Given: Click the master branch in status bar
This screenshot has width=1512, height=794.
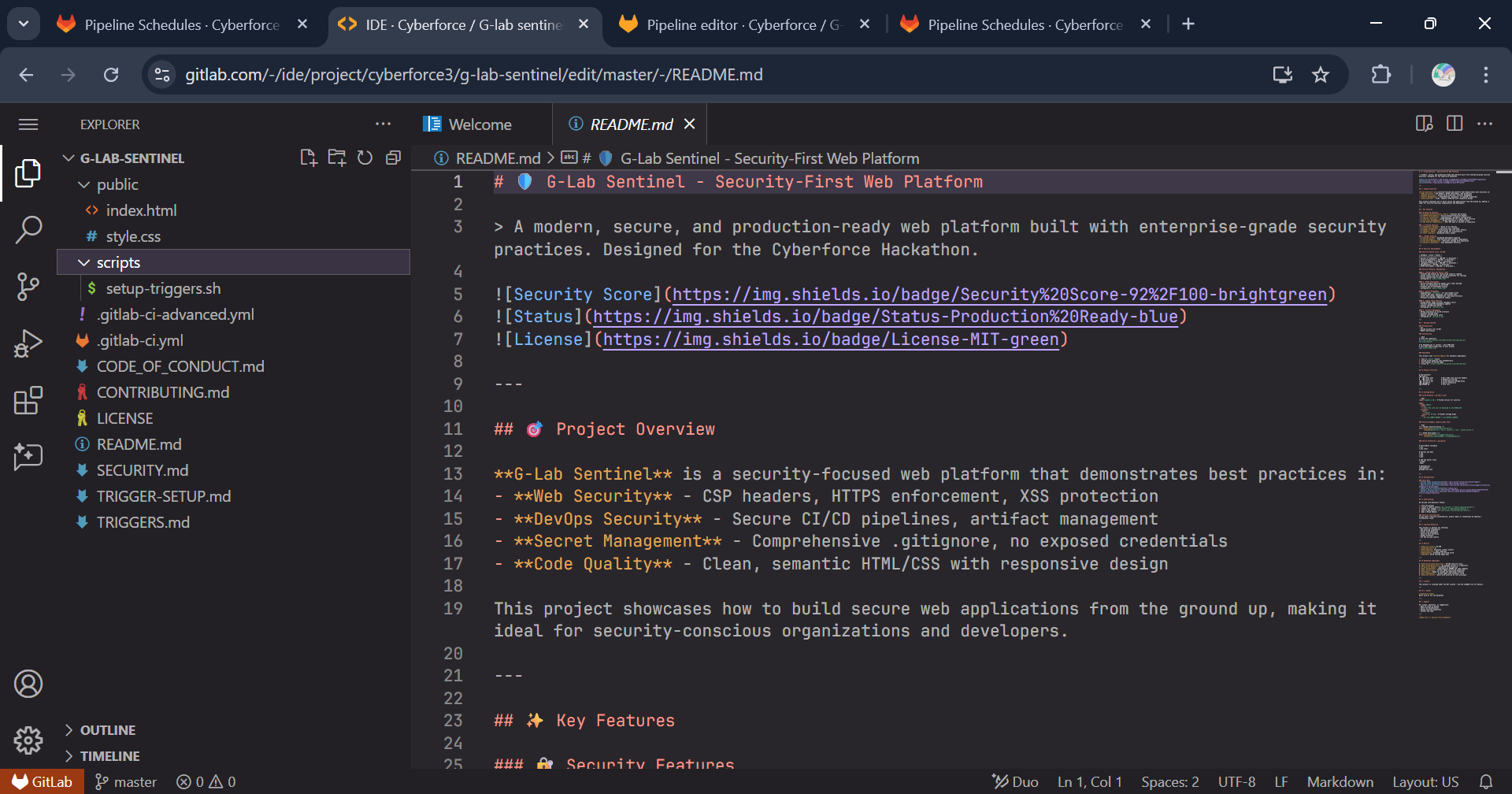Looking at the screenshot, I should coord(126,782).
